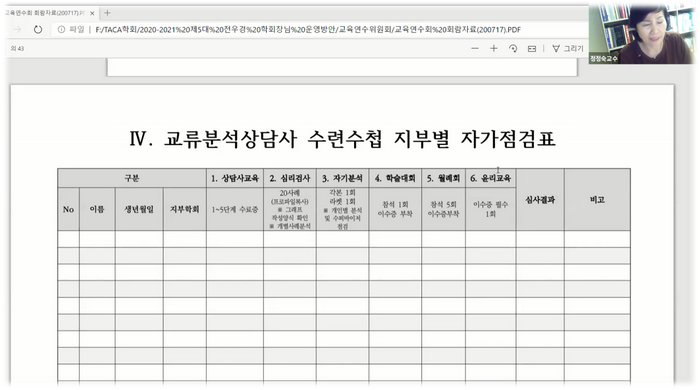Rotate the PDF page
Image resolution: width=700 pixels, height=390 pixels.
513,48
